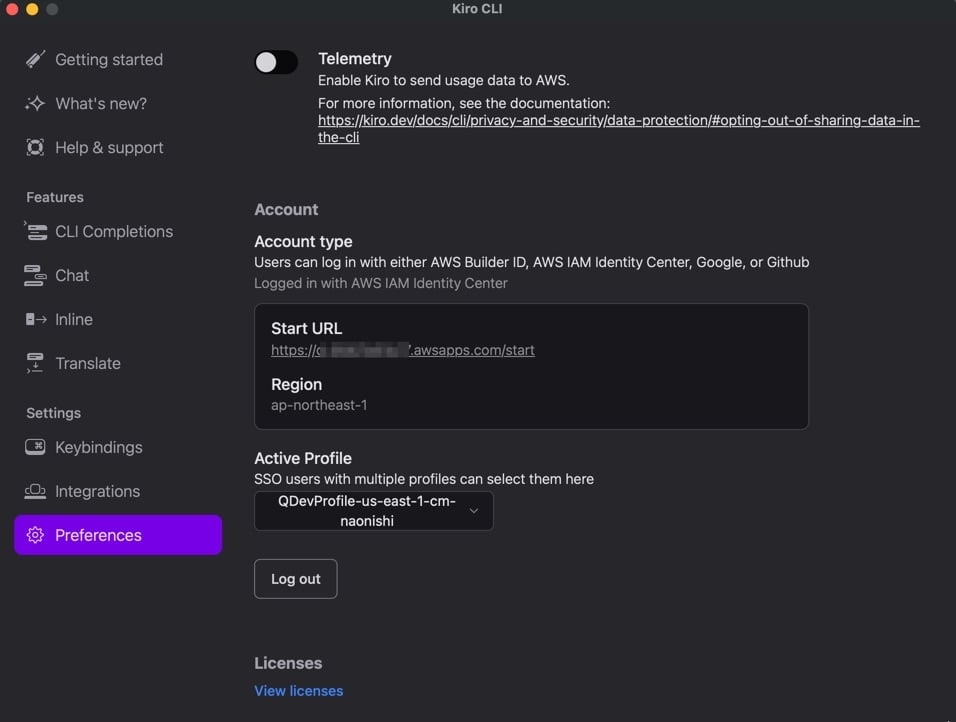
Task: Click the Preferences gear icon
Action: [37, 534]
